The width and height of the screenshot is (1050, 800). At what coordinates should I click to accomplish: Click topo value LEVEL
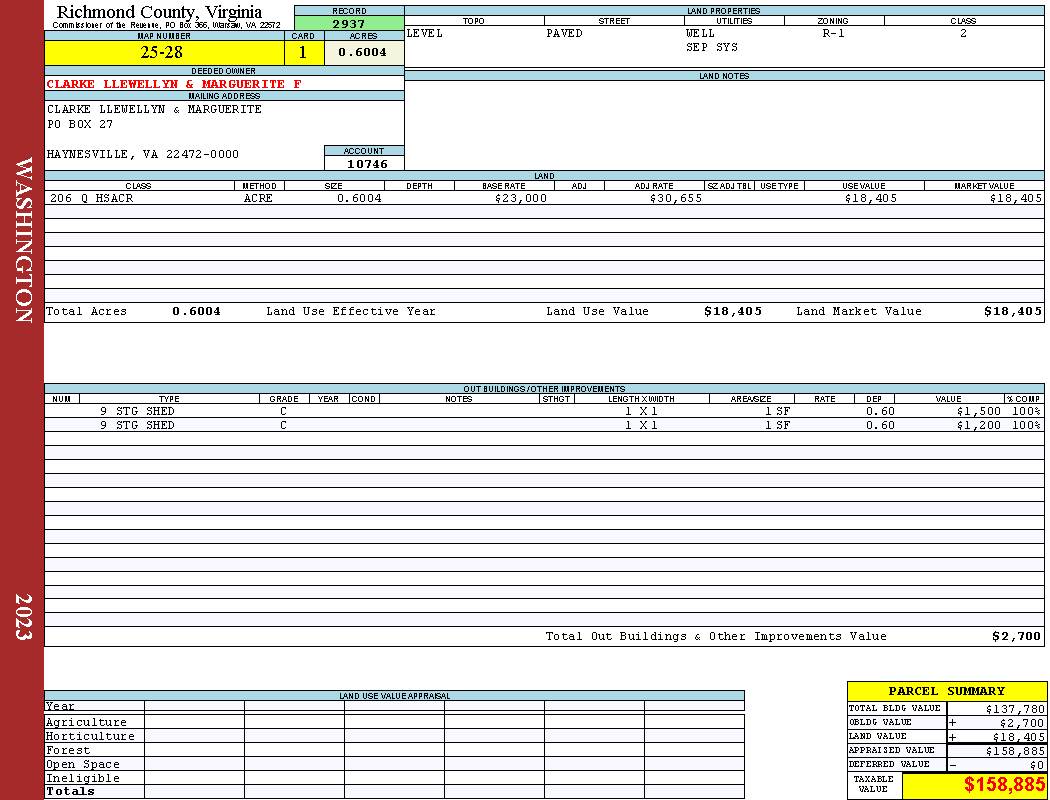tap(425, 33)
